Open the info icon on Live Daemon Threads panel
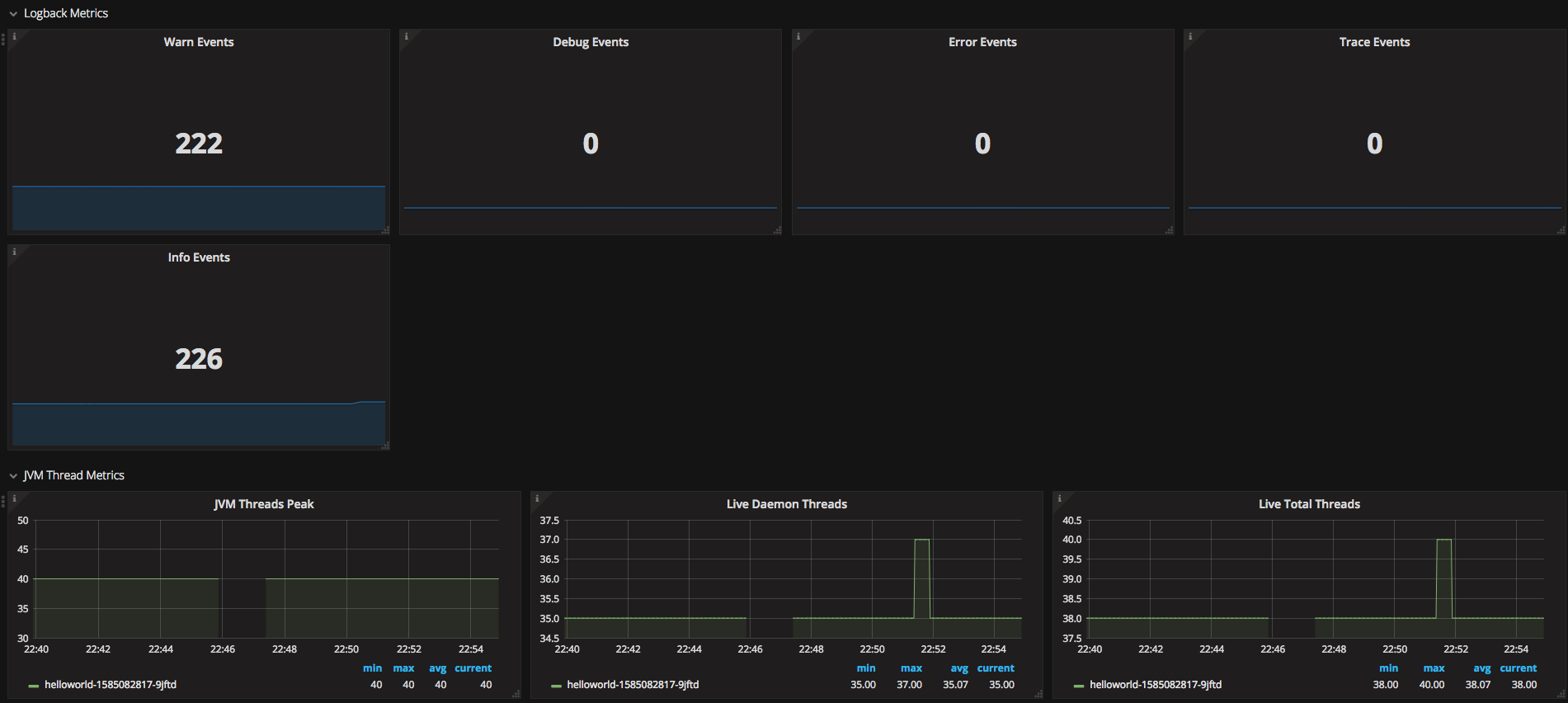The height and width of the screenshot is (703, 1568). [x=537, y=498]
